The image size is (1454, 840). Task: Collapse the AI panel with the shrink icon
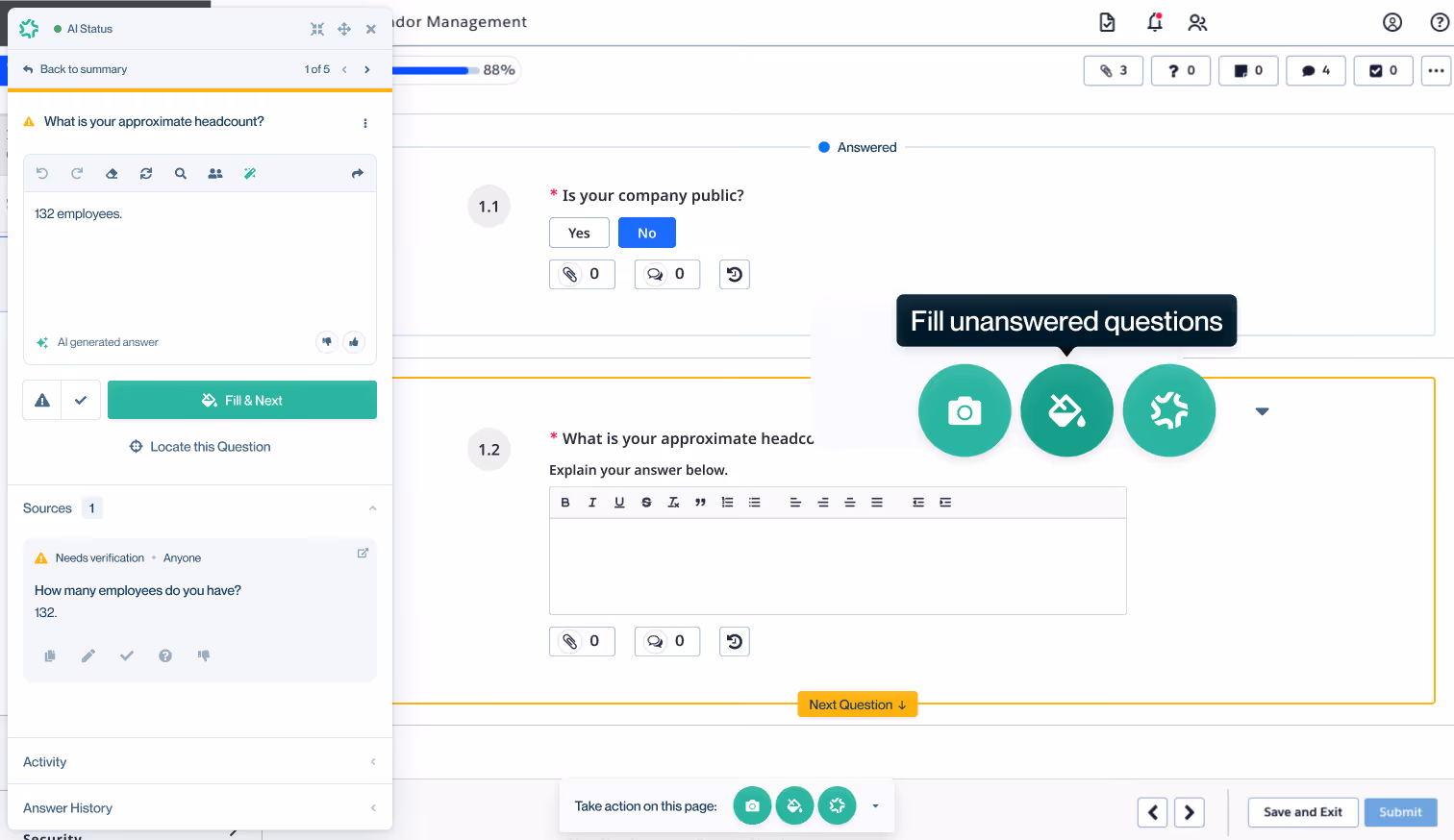click(317, 29)
